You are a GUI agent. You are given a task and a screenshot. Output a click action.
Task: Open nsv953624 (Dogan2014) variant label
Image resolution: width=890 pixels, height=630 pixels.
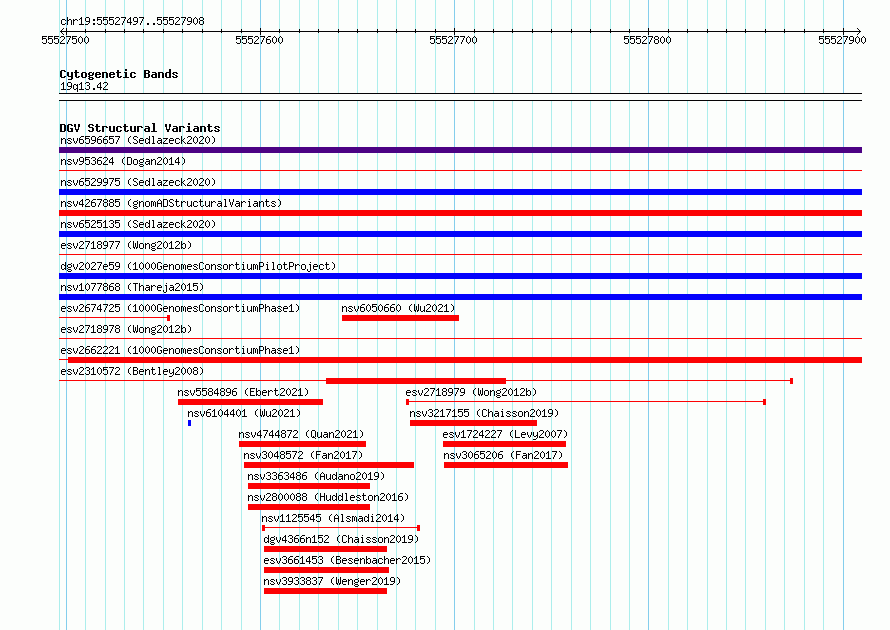(123, 161)
